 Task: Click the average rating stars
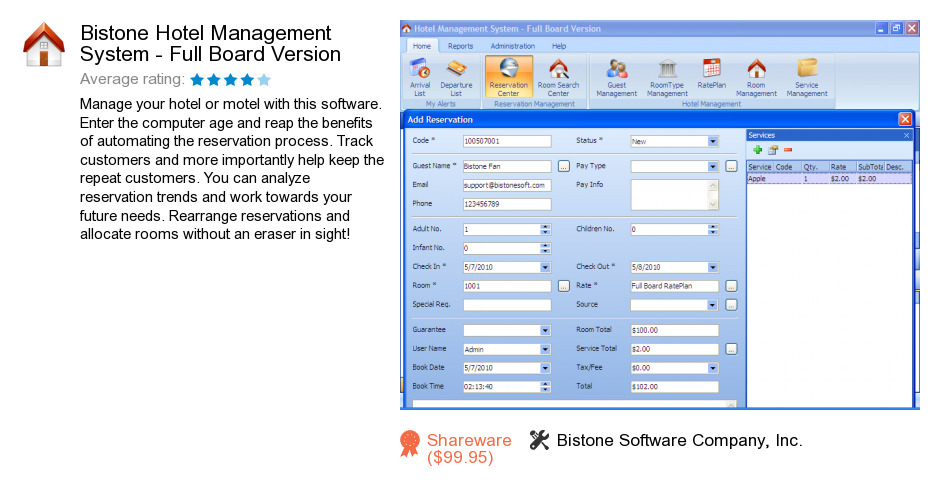tap(231, 79)
